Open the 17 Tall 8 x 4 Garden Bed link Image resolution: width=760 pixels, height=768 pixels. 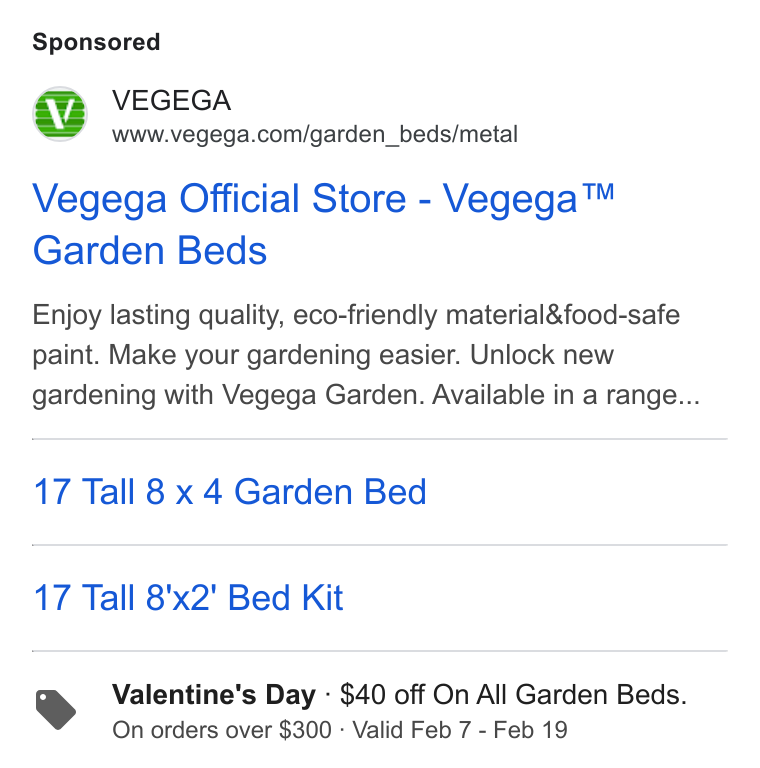(x=230, y=492)
